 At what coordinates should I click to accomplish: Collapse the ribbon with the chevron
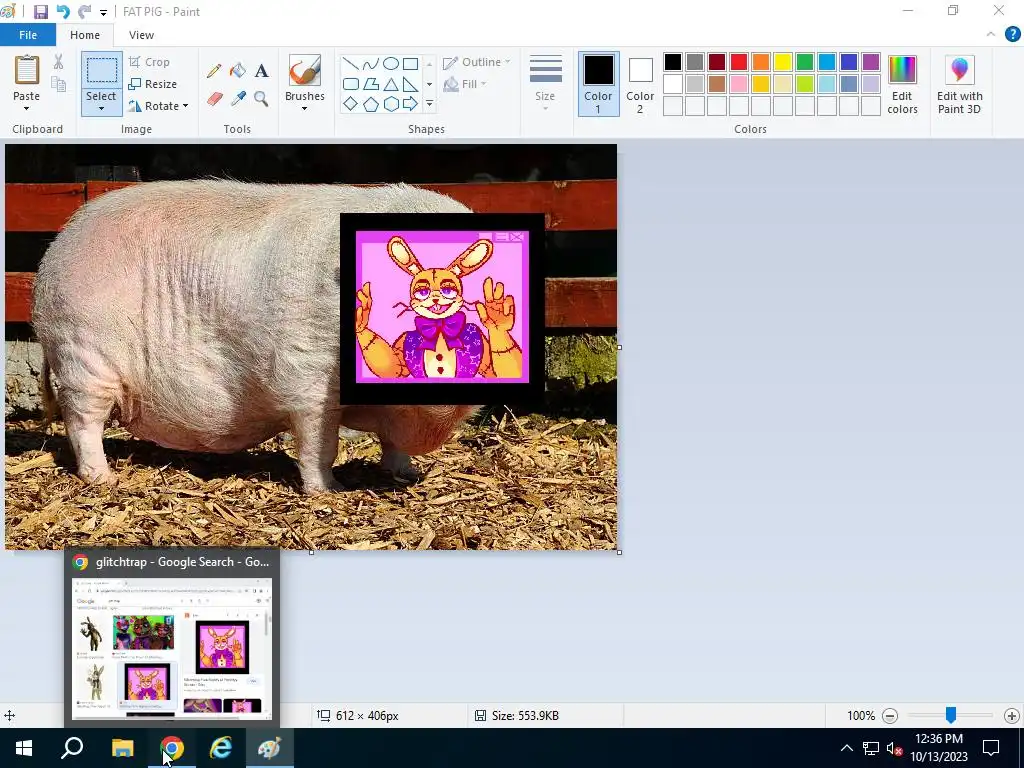click(991, 35)
